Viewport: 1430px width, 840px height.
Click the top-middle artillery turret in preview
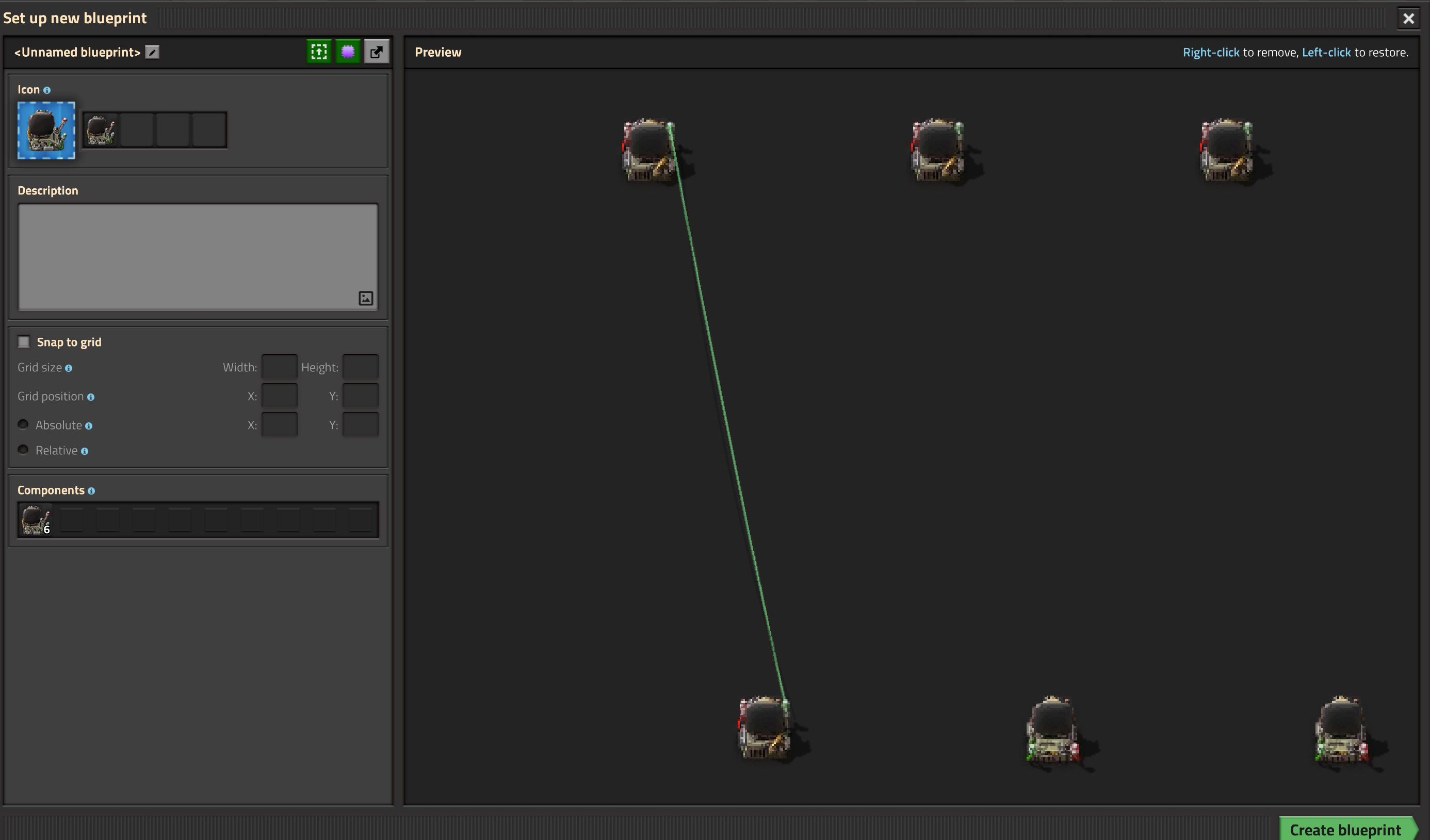(x=937, y=150)
